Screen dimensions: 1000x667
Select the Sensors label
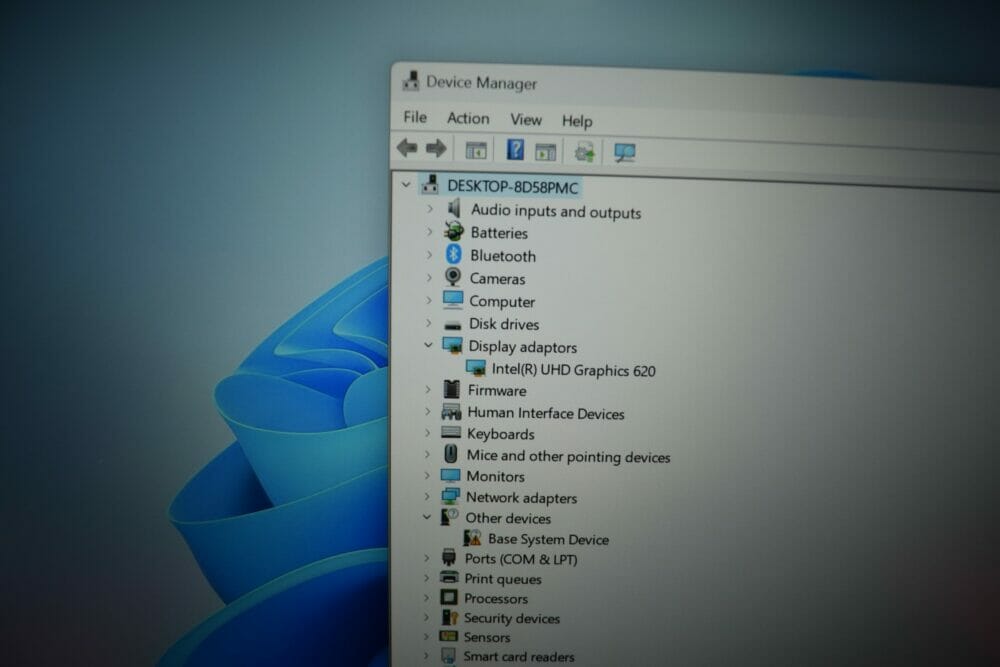point(487,637)
